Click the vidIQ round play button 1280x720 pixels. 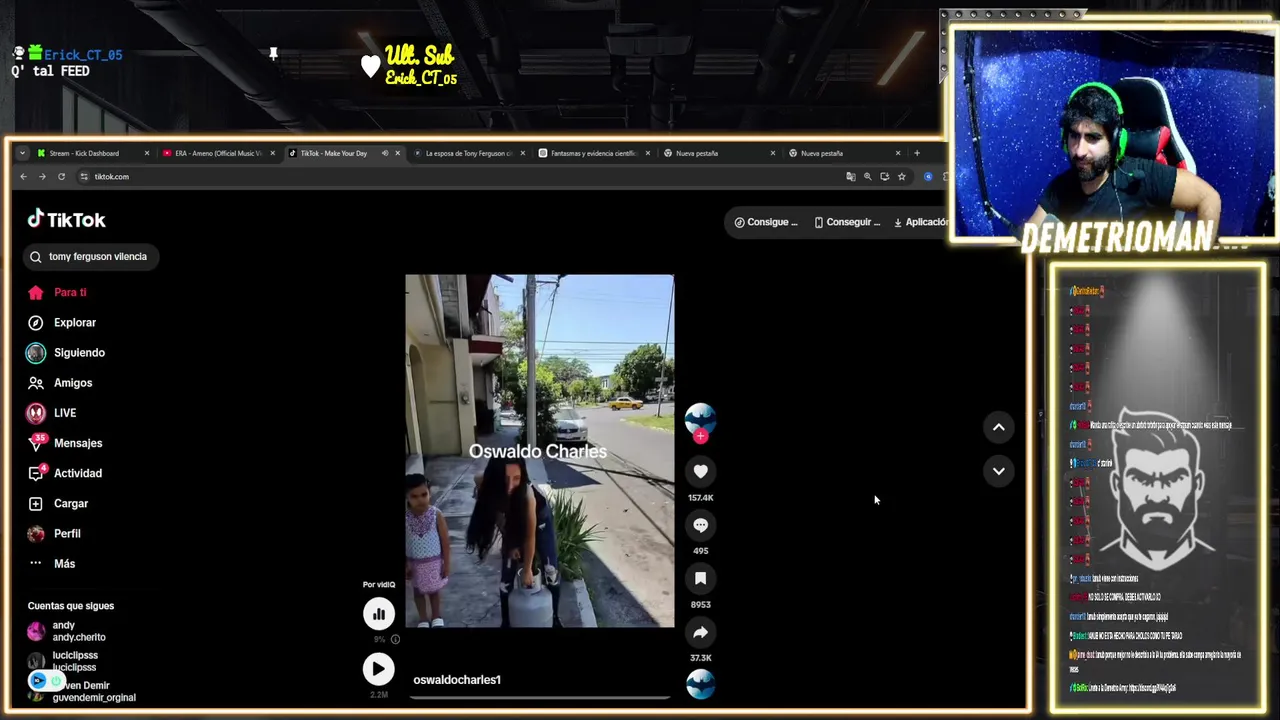[378, 669]
